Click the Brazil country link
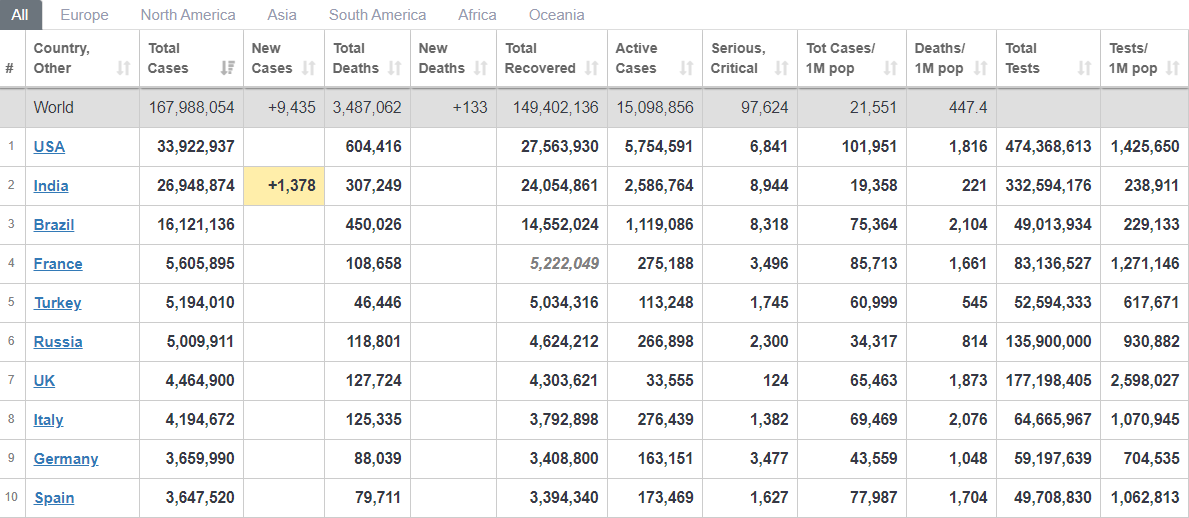1189x518 pixels. click(x=54, y=225)
